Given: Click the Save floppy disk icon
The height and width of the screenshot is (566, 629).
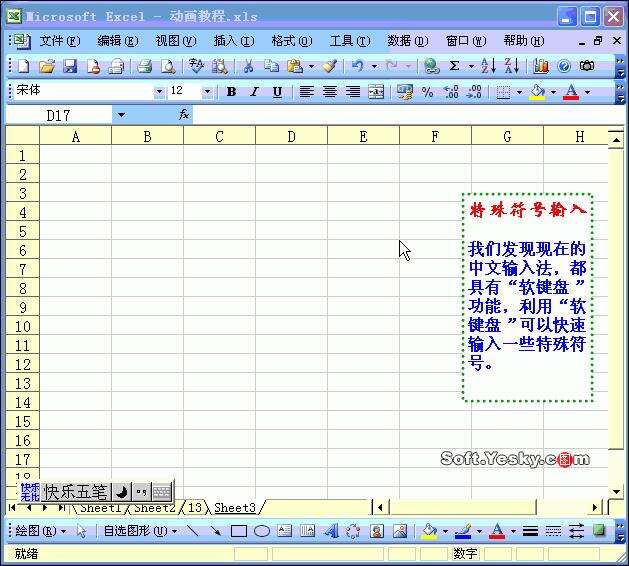Looking at the screenshot, I should tap(70, 66).
